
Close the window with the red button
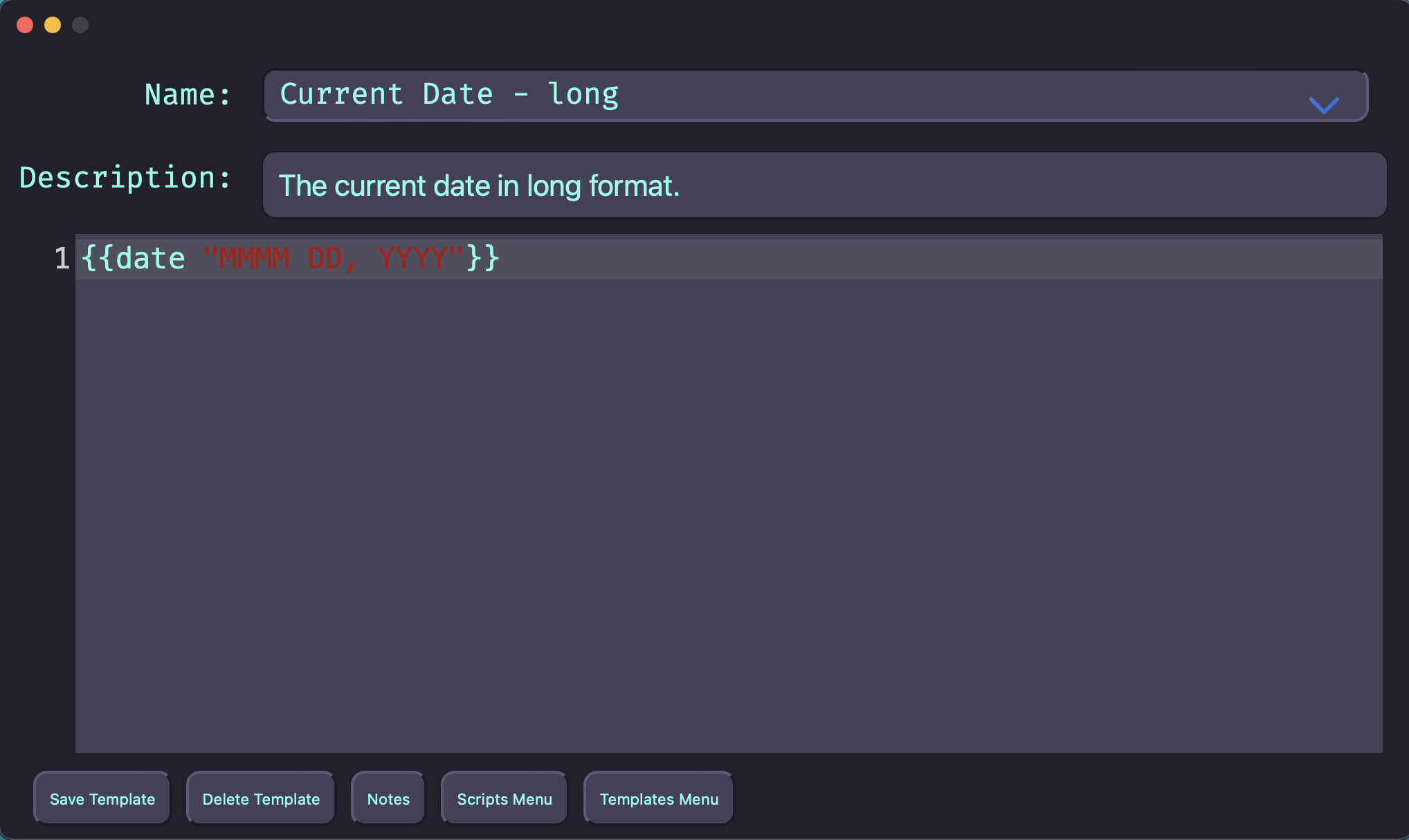[x=25, y=25]
